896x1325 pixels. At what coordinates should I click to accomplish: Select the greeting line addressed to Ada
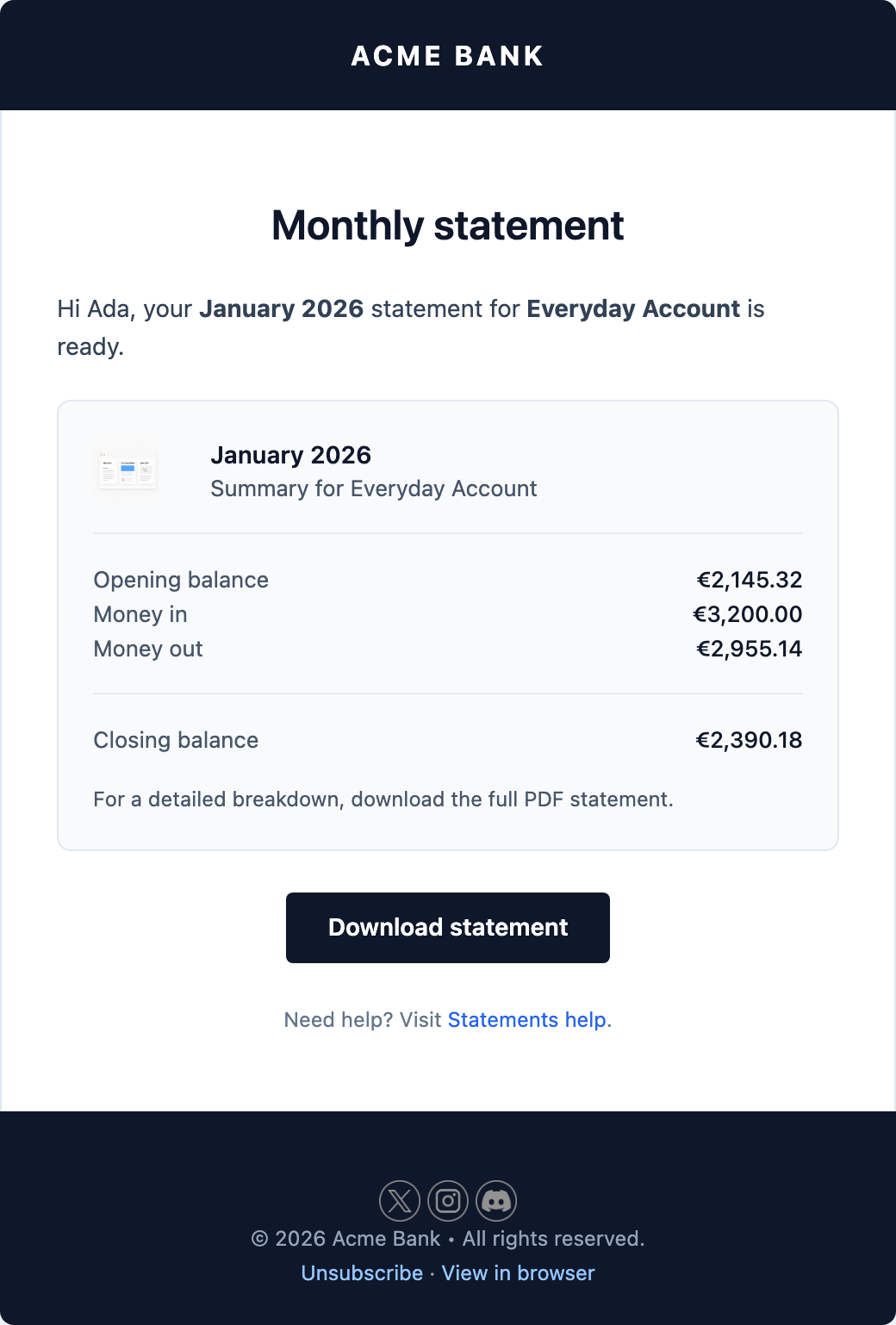point(410,308)
